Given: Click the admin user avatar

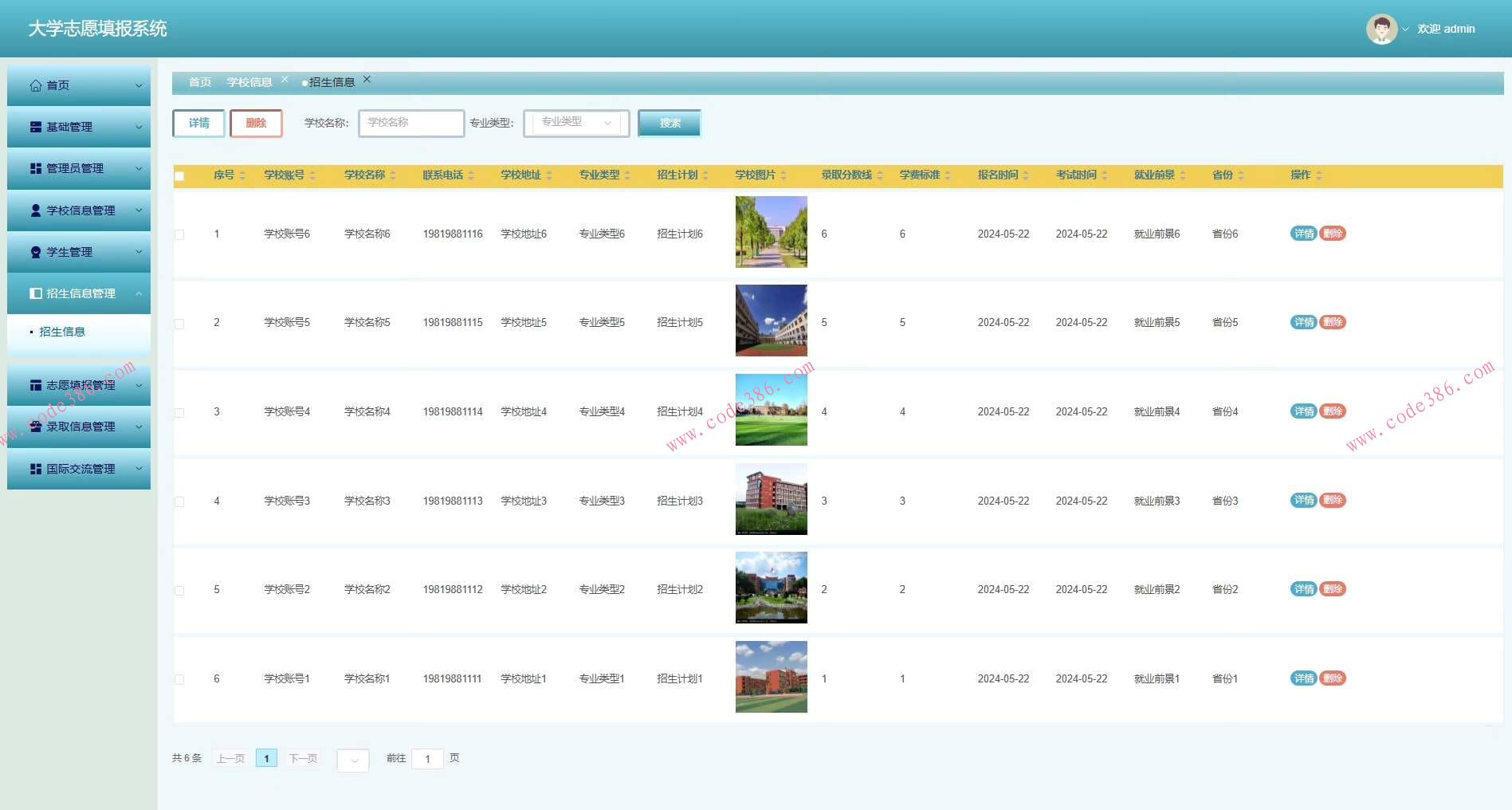Looking at the screenshot, I should point(1380,29).
